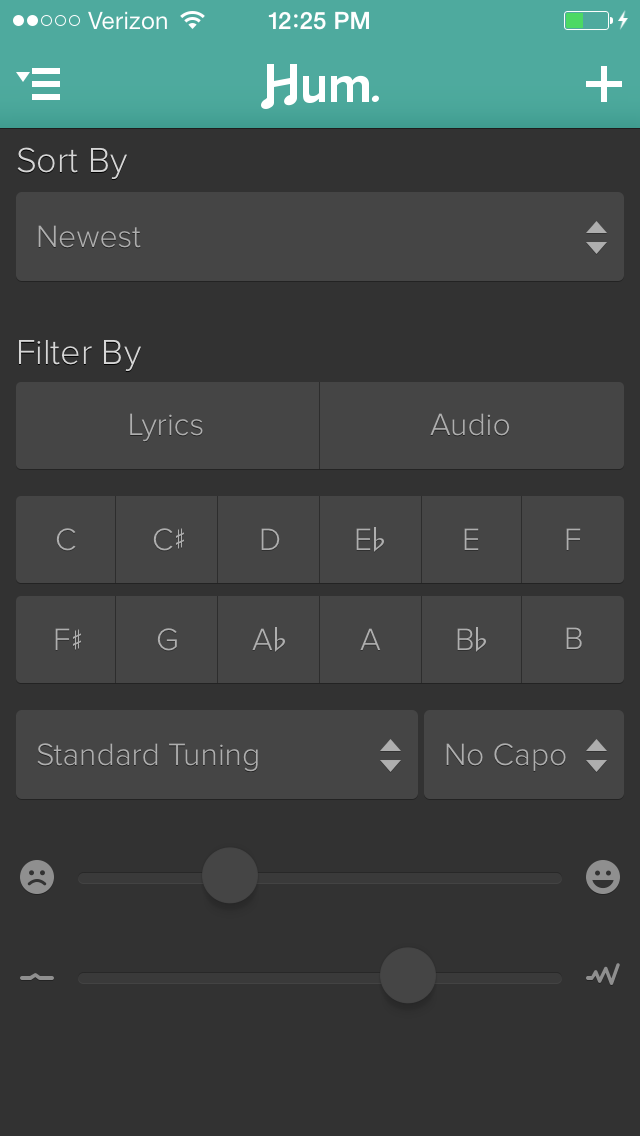This screenshot has height=1136, width=640.
Task: Toggle the Audio filter
Action: point(471,425)
